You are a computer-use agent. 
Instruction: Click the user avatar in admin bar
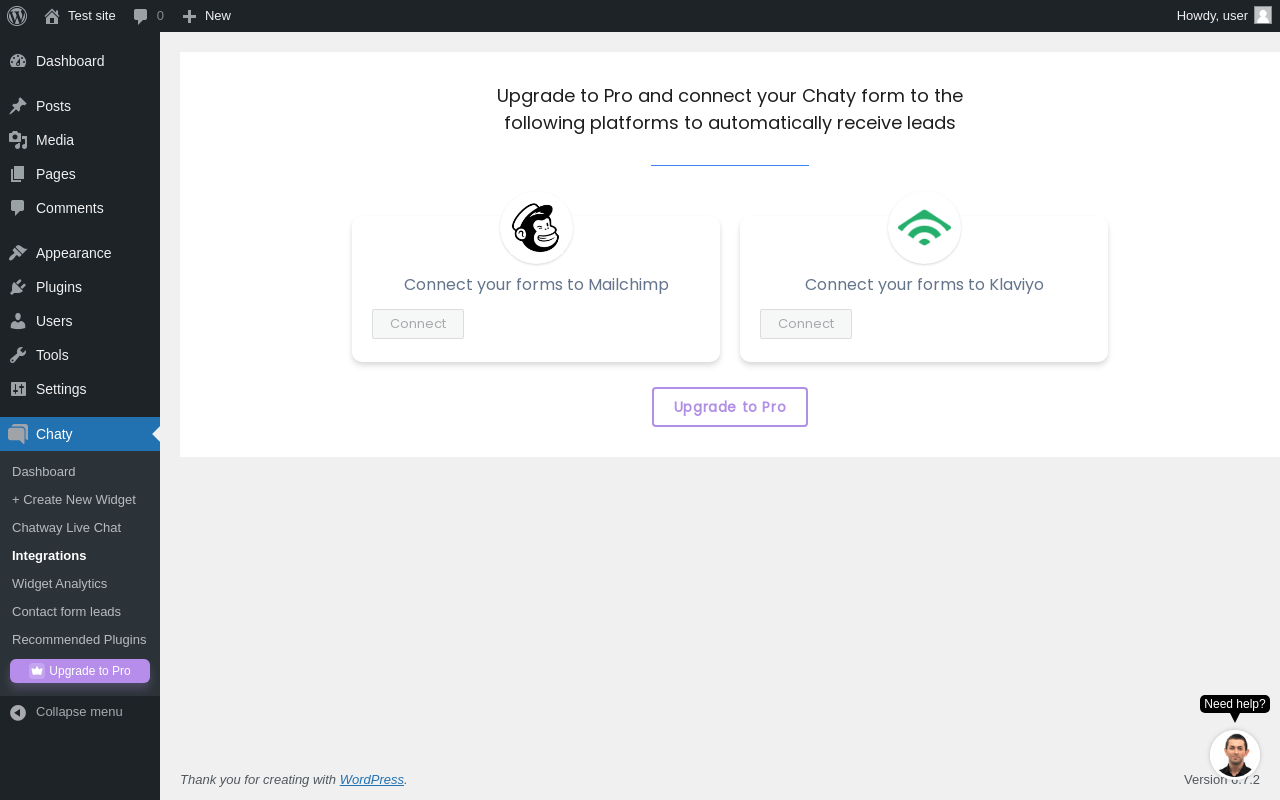[1262, 15]
